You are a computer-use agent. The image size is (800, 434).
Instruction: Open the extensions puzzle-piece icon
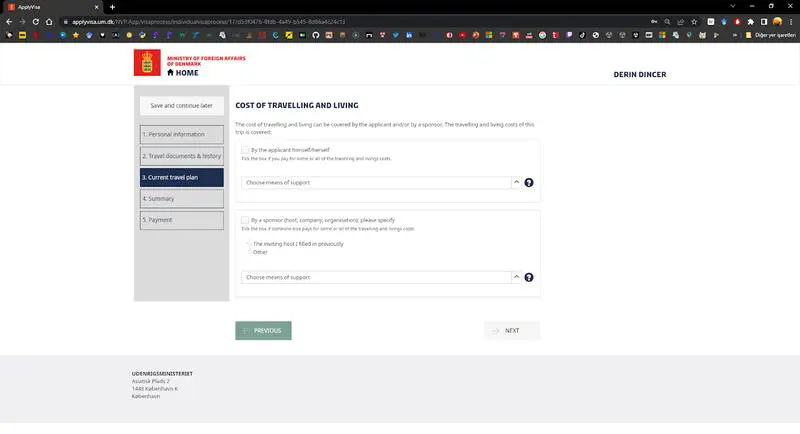pyautogui.click(x=751, y=22)
